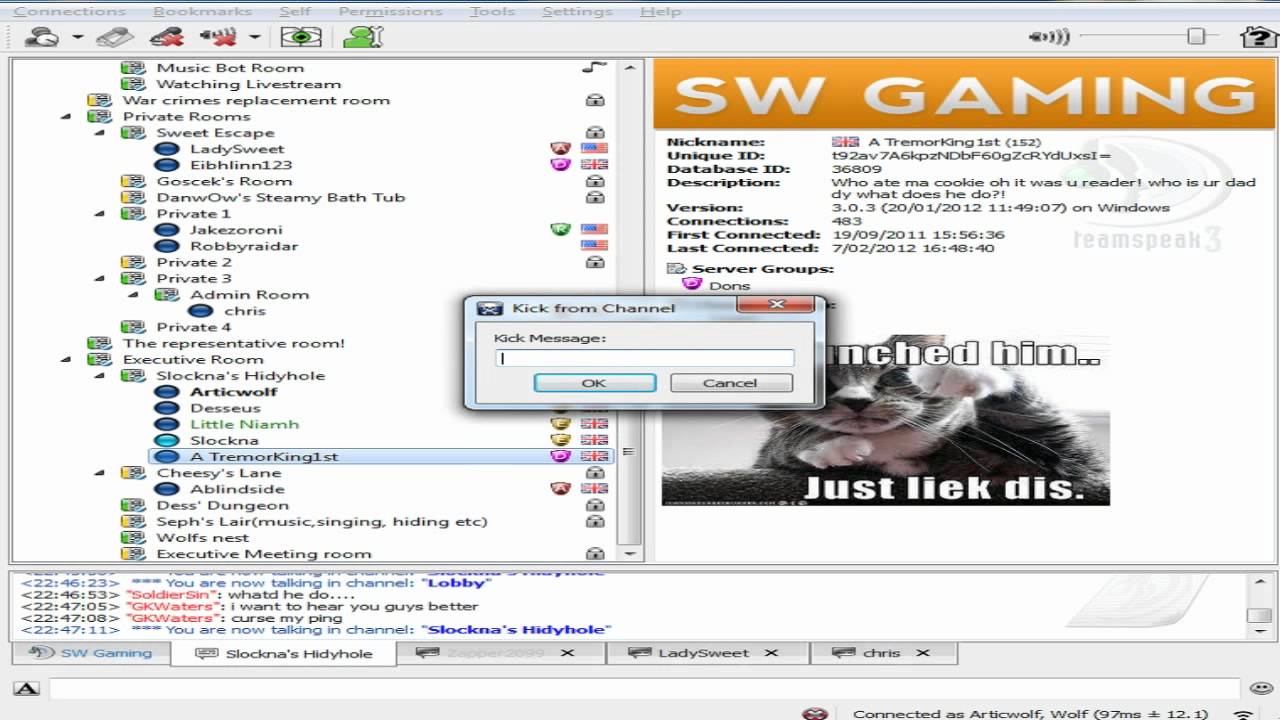This screenshot has width=1280, height=720.
Task: Click Slockna's talking status icon
Action: pos(167,440)
